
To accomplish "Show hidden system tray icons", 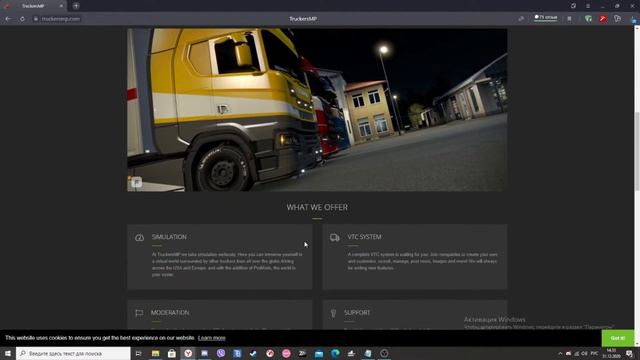I will [x=560, y=353].
